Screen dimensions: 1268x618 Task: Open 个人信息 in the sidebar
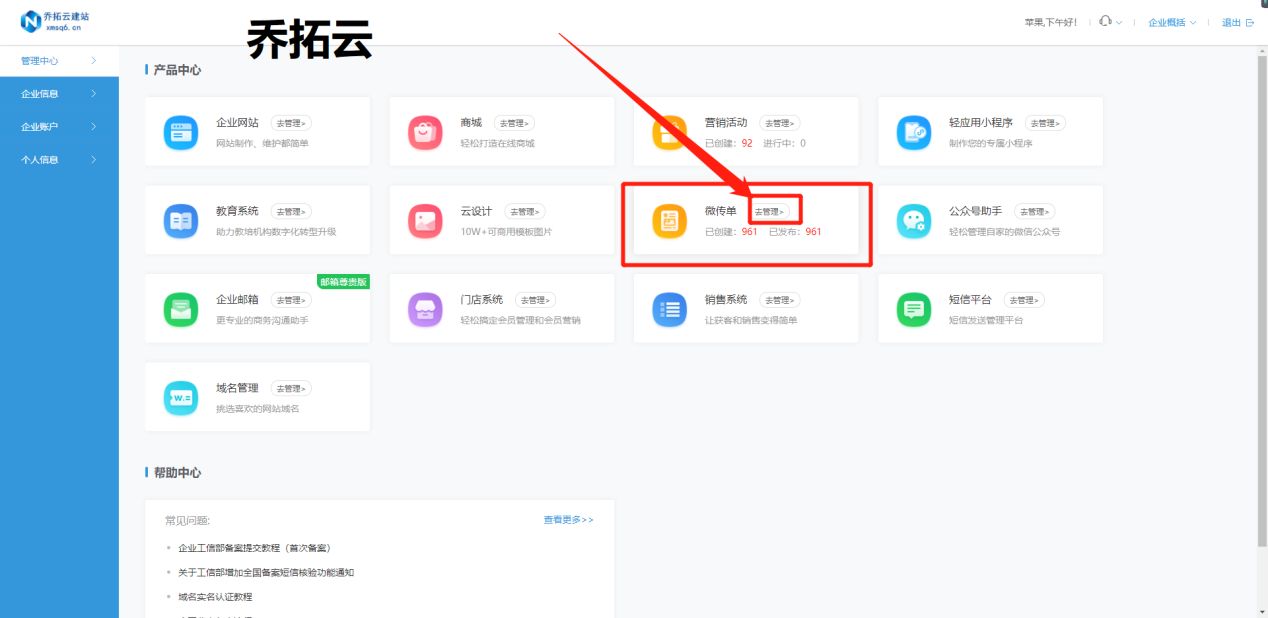(59, 160)
